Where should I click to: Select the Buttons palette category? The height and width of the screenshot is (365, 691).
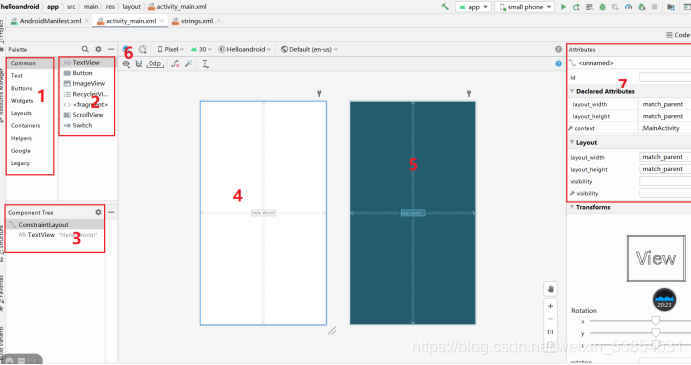click(22, 88)
